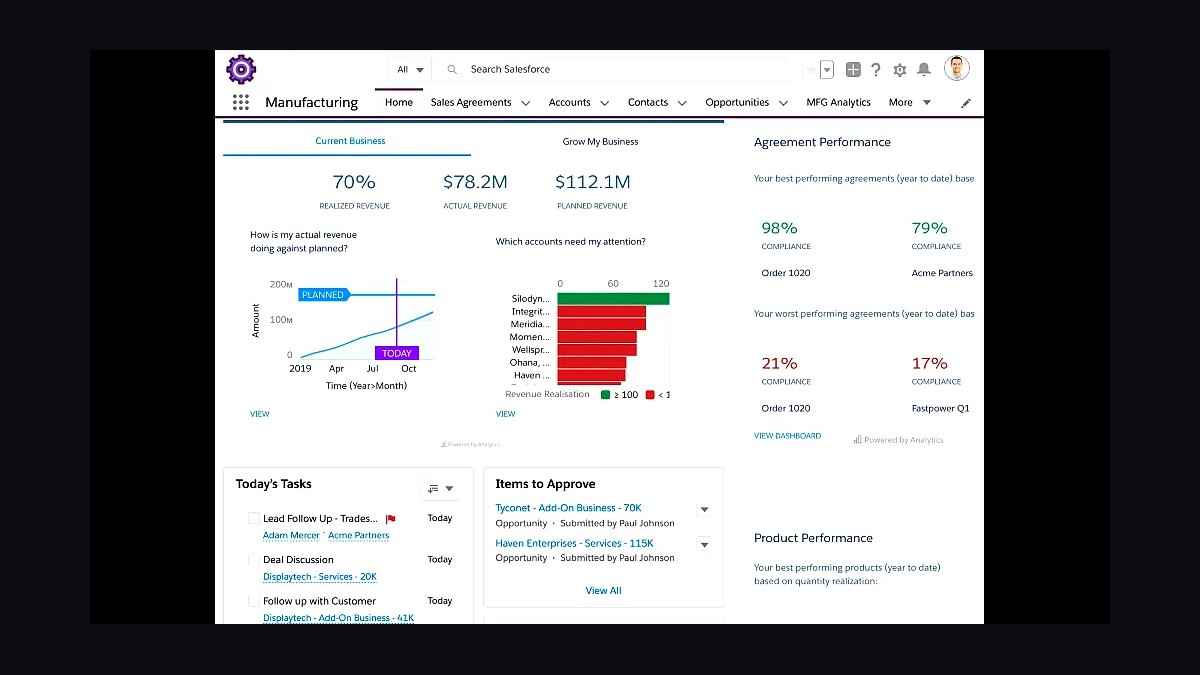Click the favorites star icon
The image size is (1200, 675).
[x=810, y=69]
